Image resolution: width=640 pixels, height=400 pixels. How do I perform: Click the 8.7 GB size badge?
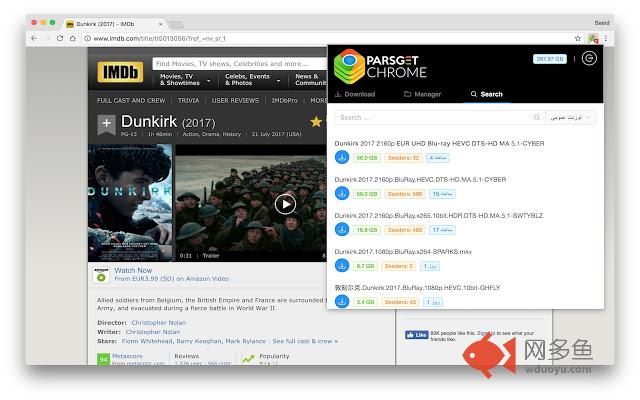365,266
